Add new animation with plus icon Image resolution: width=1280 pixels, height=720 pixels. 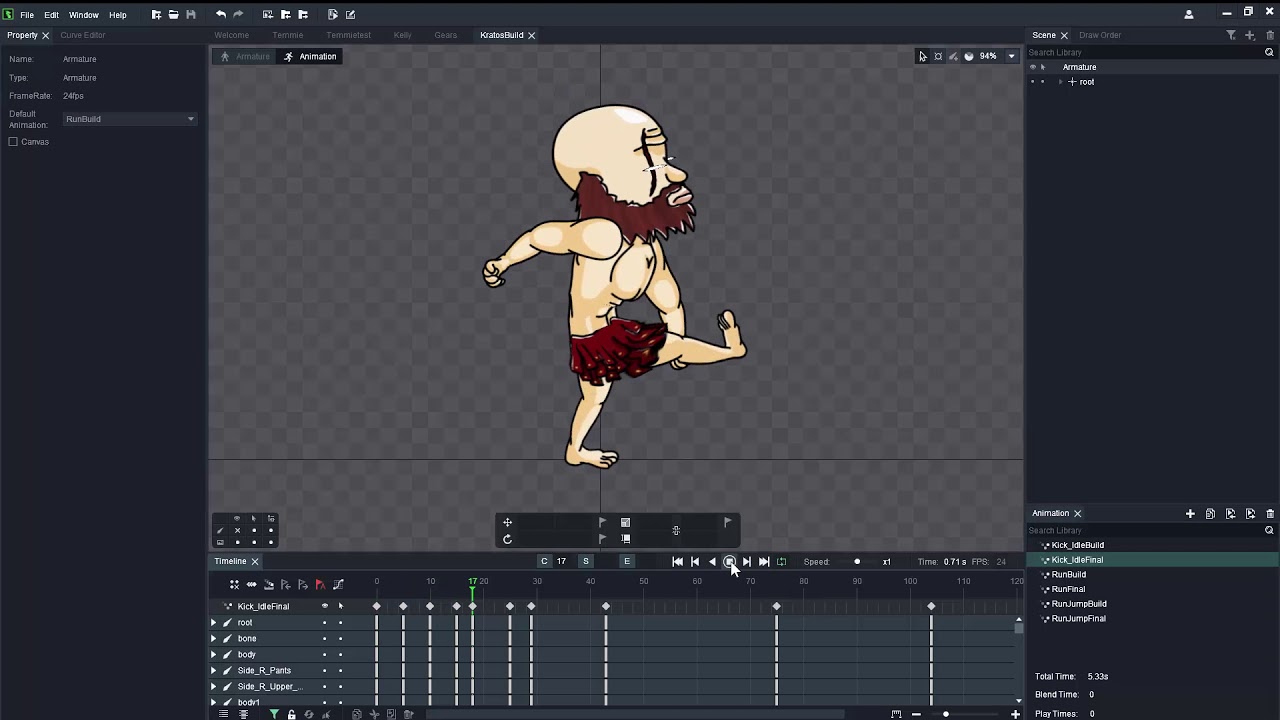[x=1190, y=513]
